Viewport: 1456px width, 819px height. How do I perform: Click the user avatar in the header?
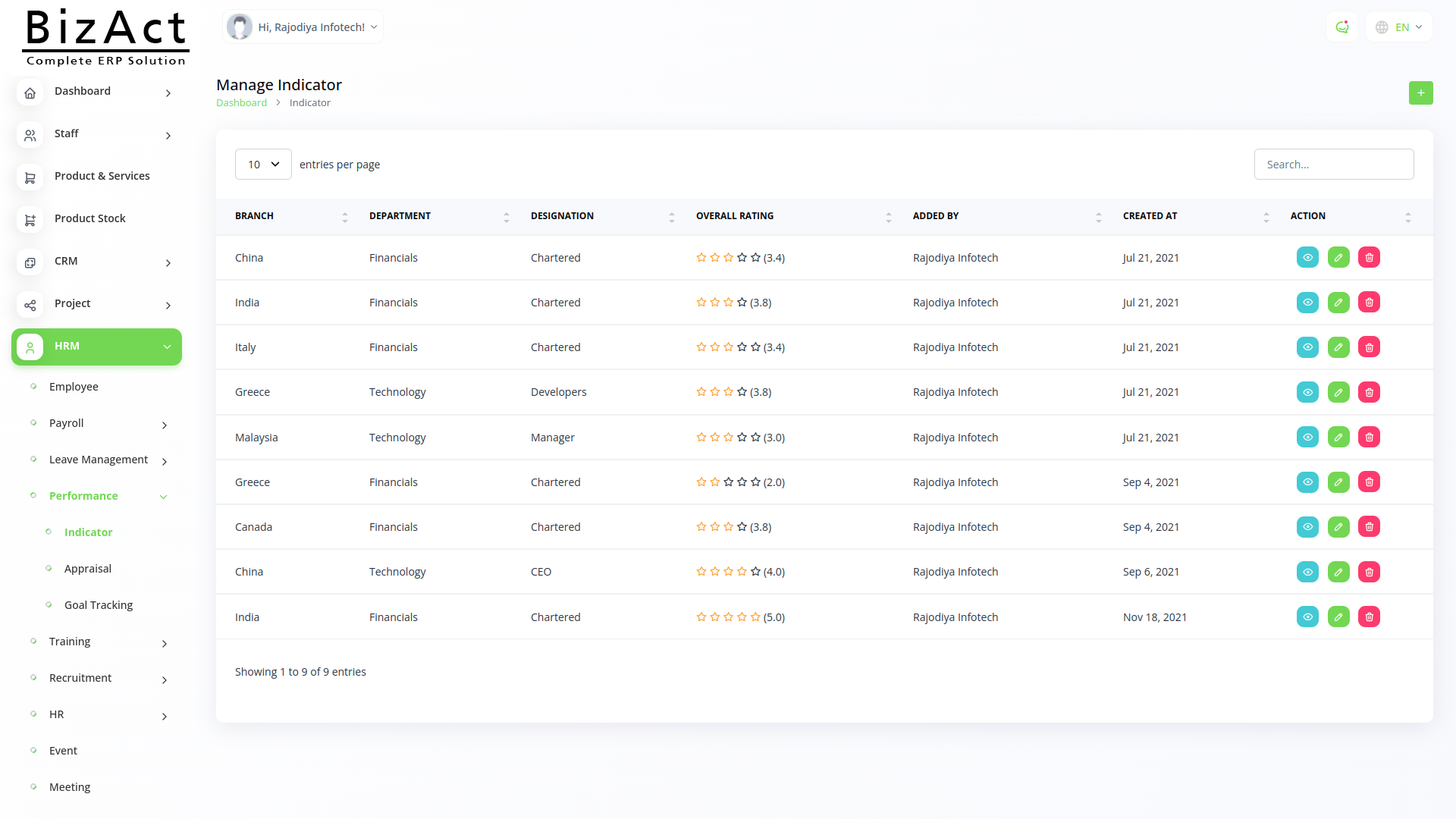pyautogui.click(x=240, y=27)
